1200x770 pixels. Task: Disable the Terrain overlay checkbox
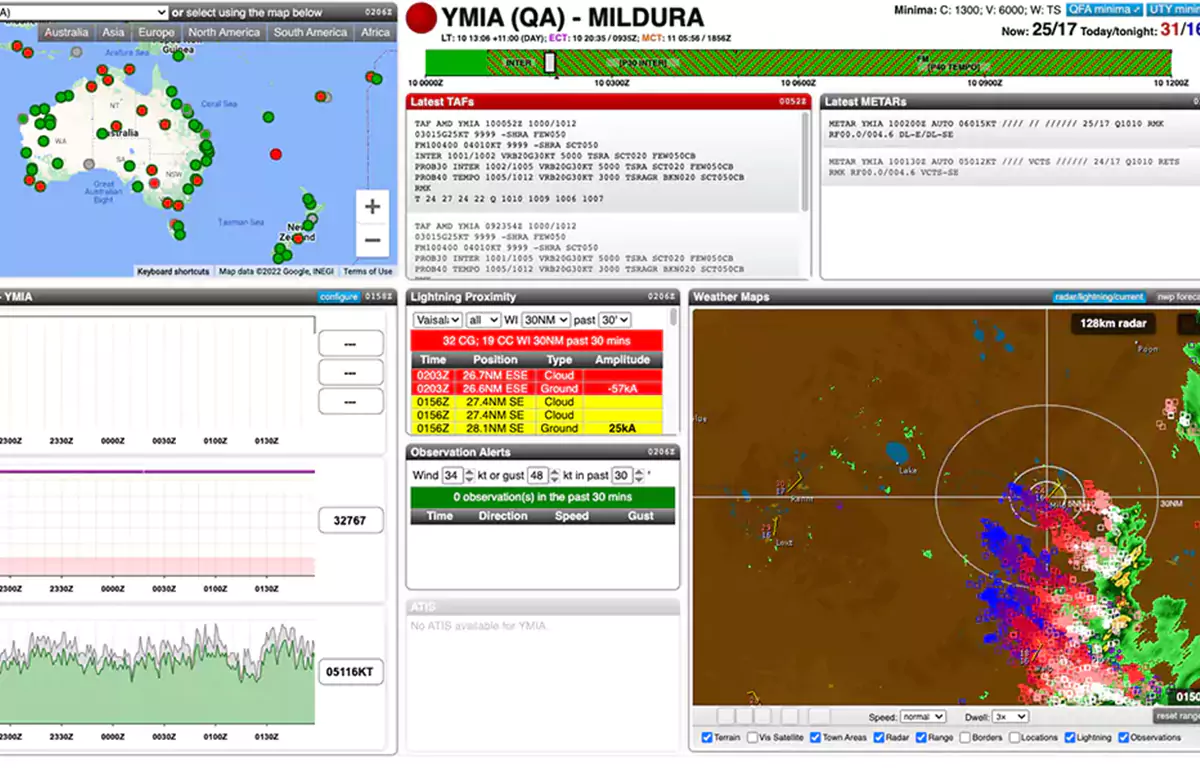pyautogui.click(x=707, y=738)
